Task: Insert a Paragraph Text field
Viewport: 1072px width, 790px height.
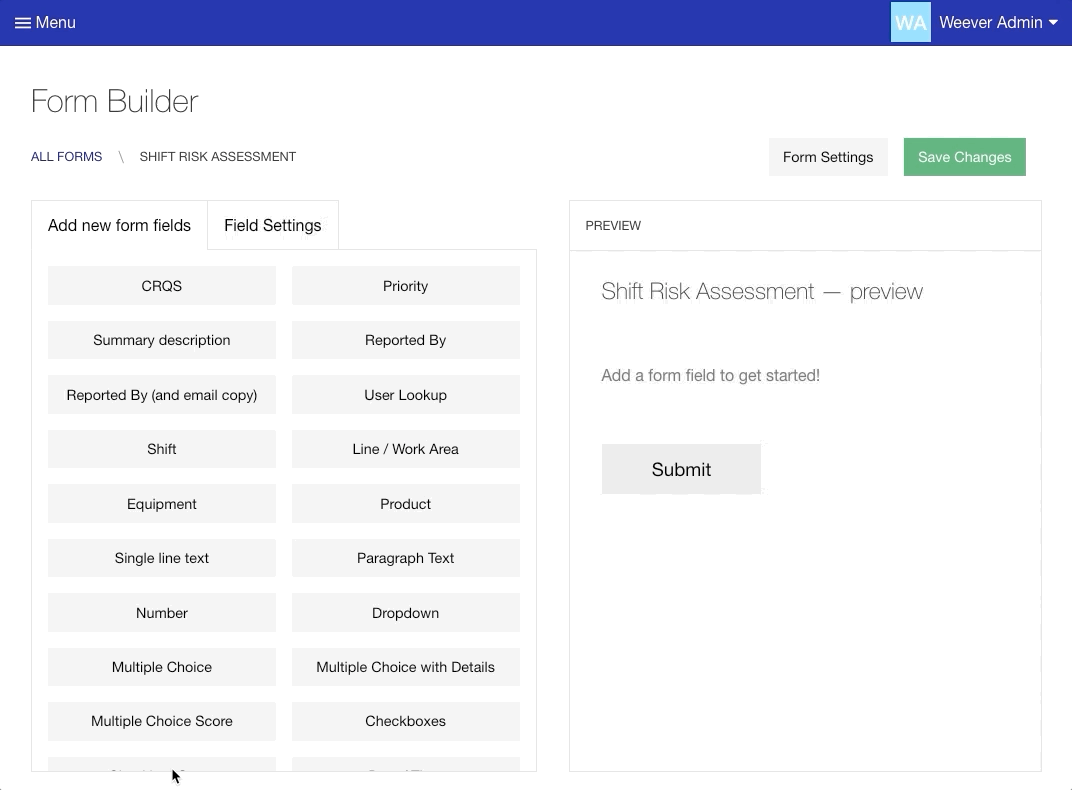Action: click(405, 558)
